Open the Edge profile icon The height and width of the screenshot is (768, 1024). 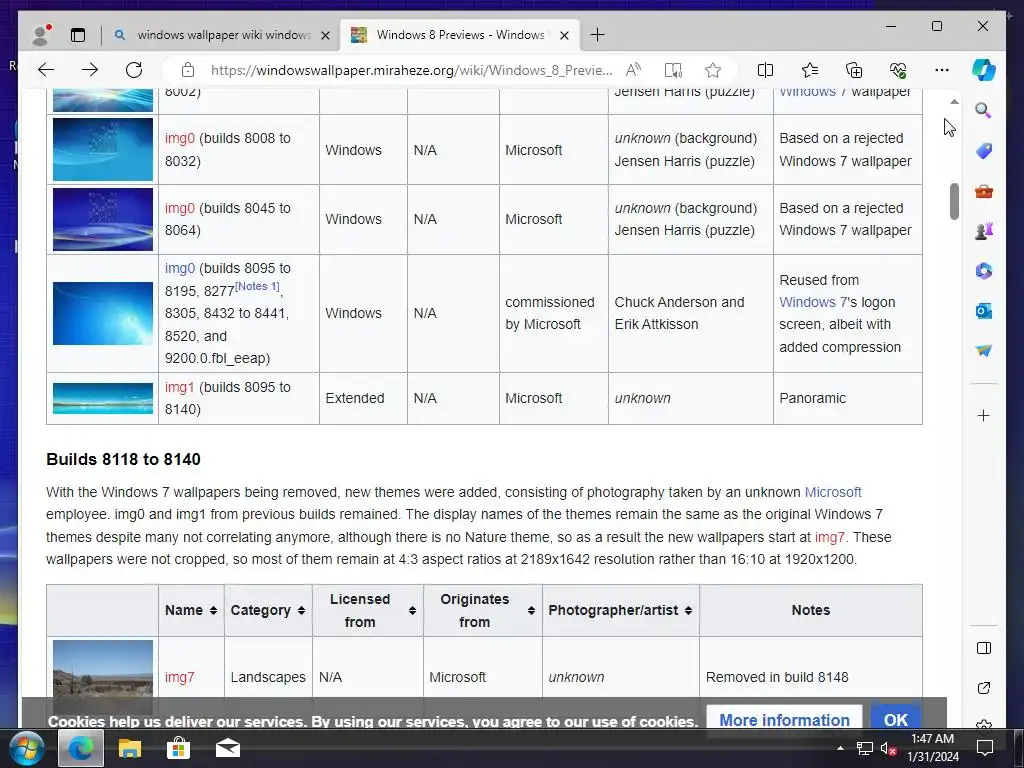tap(41, 35)
